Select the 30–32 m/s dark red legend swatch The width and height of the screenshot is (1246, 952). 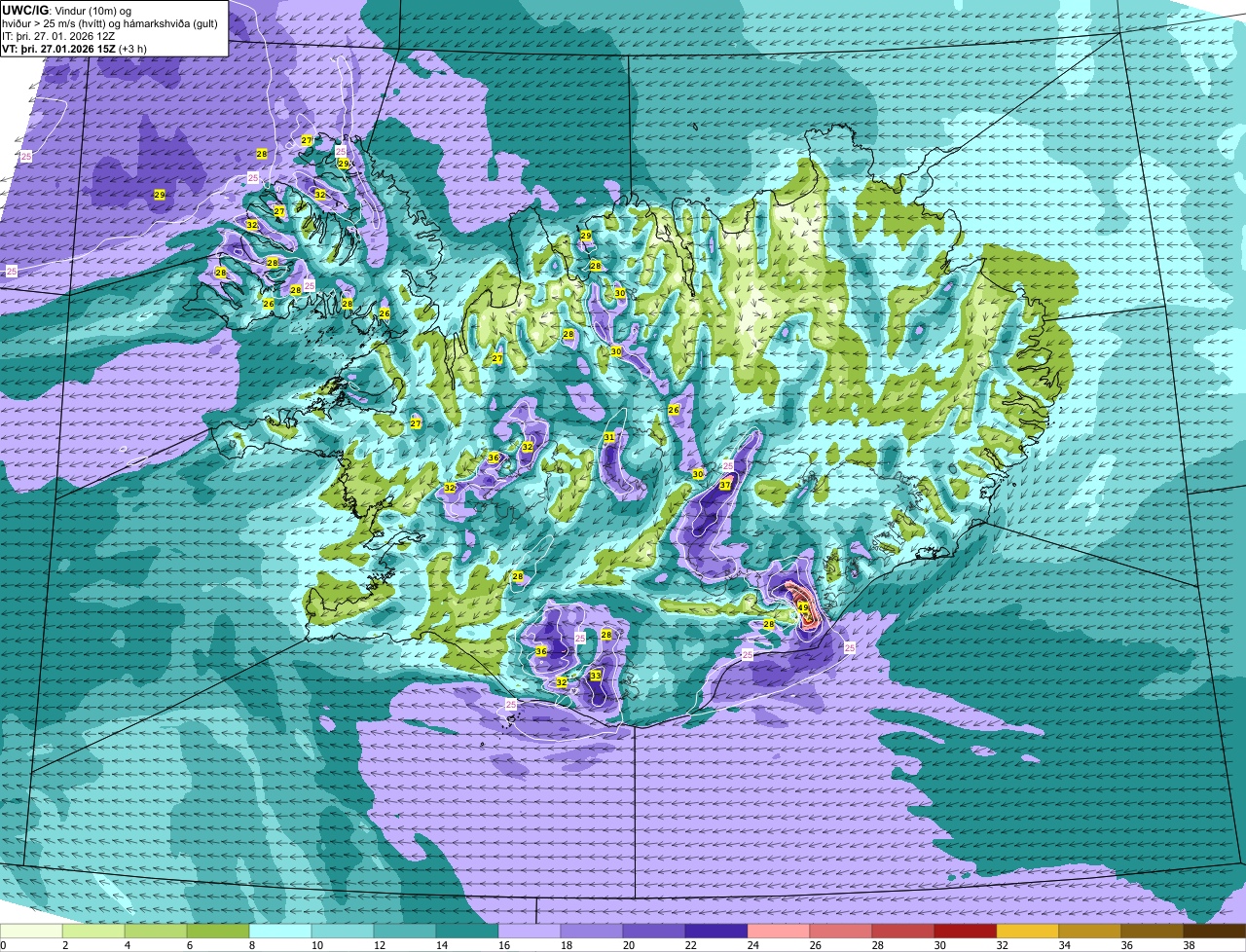[966, 932]
